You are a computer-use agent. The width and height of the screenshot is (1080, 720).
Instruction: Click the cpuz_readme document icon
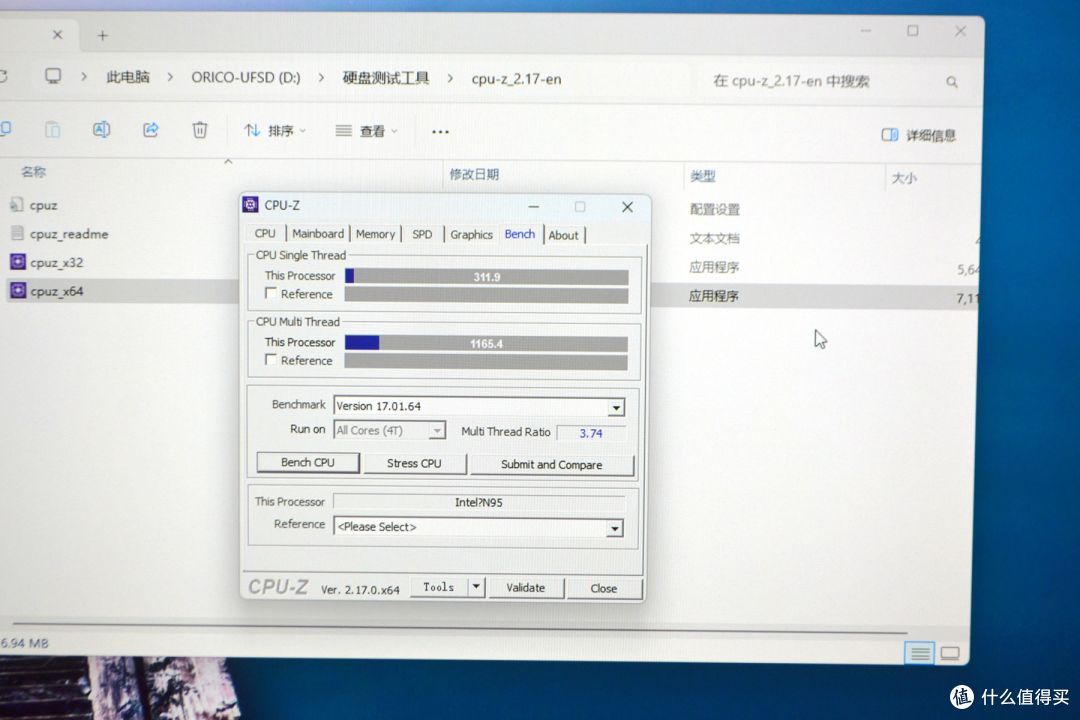pos(17,233)
